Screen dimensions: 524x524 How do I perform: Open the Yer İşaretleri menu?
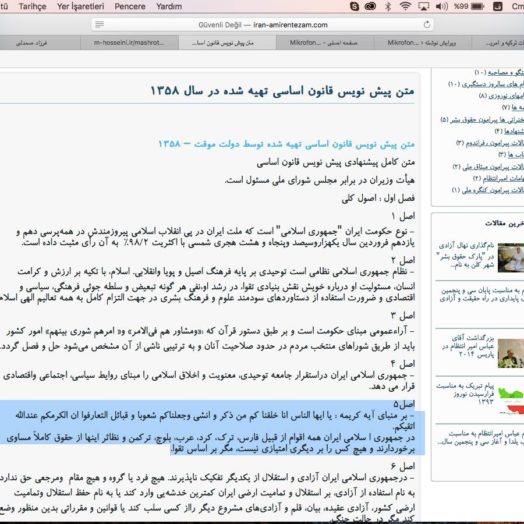click(81, 6)
